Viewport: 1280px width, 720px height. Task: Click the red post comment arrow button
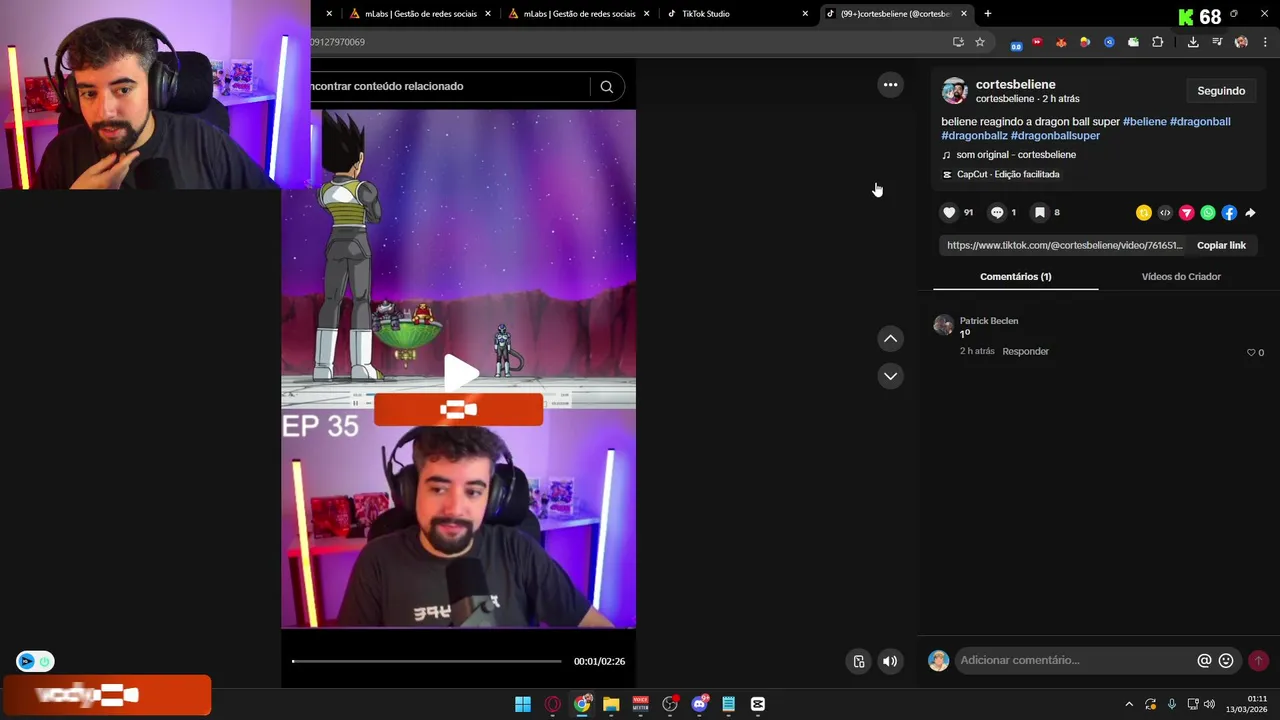click(x=1258, y=660)
